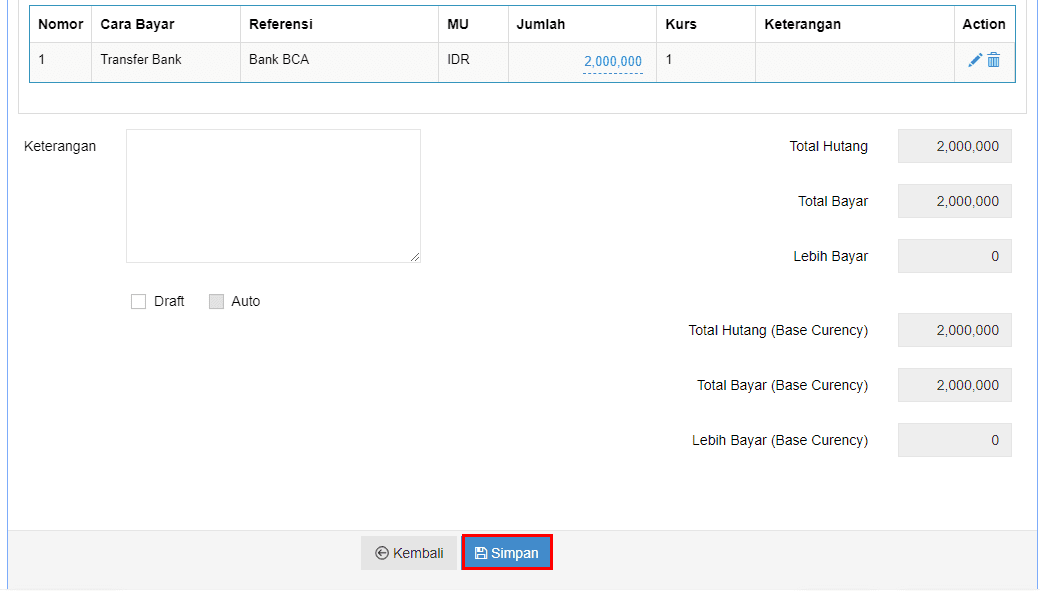Click inside the Keterangan text area
This screenshot has height=591, width=1040.
pos(273,196)
